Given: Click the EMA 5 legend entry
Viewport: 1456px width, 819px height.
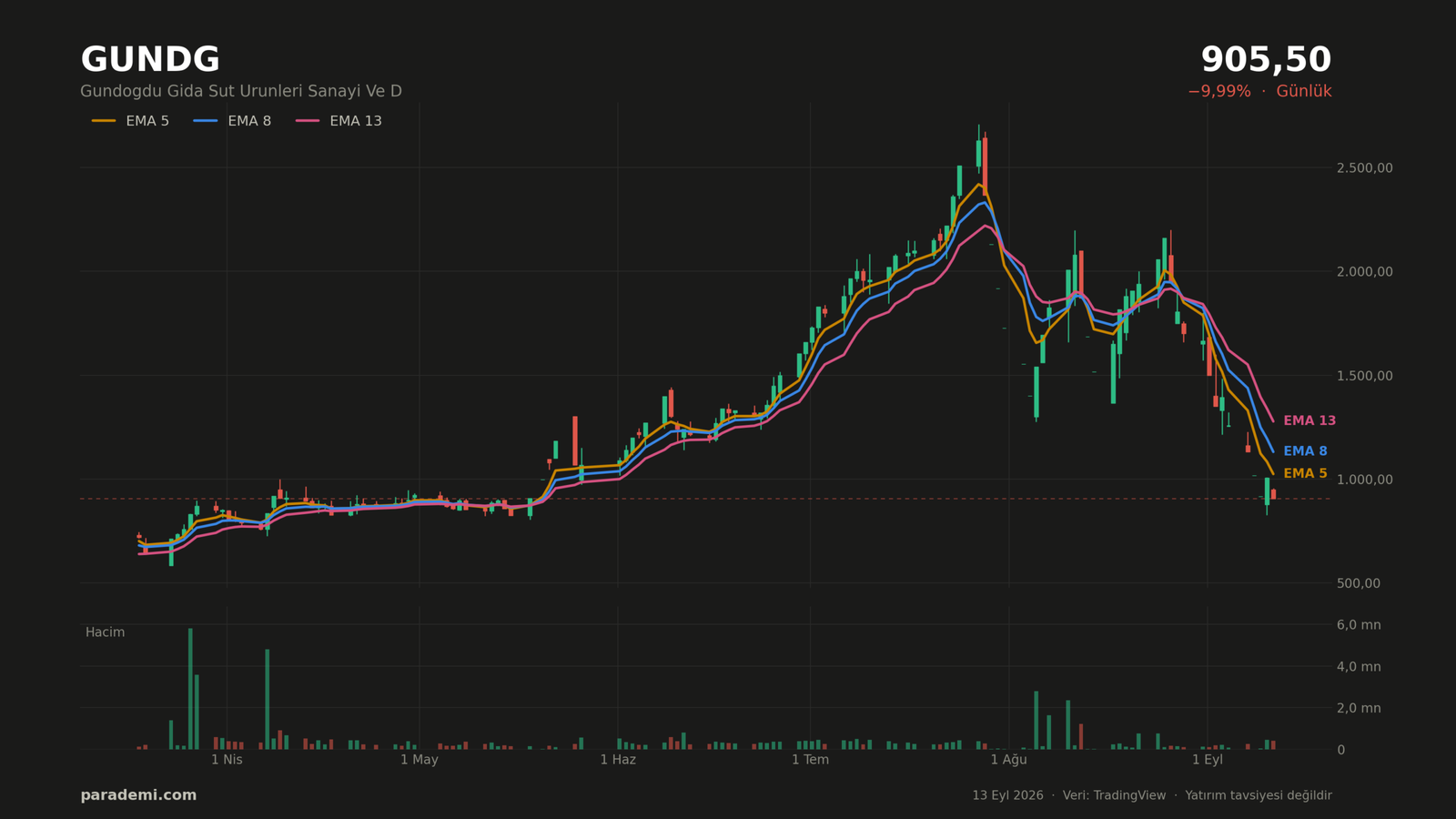Looking at the screenshot, I should [130, 121].
